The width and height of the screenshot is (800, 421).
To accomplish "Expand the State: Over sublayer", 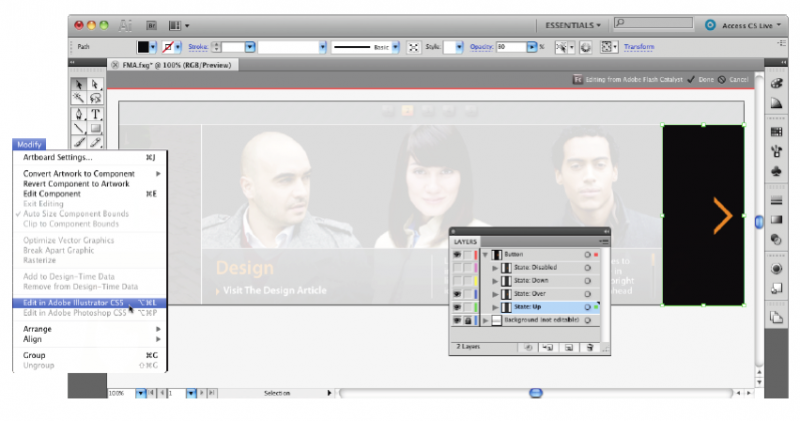I will point(495,294).
